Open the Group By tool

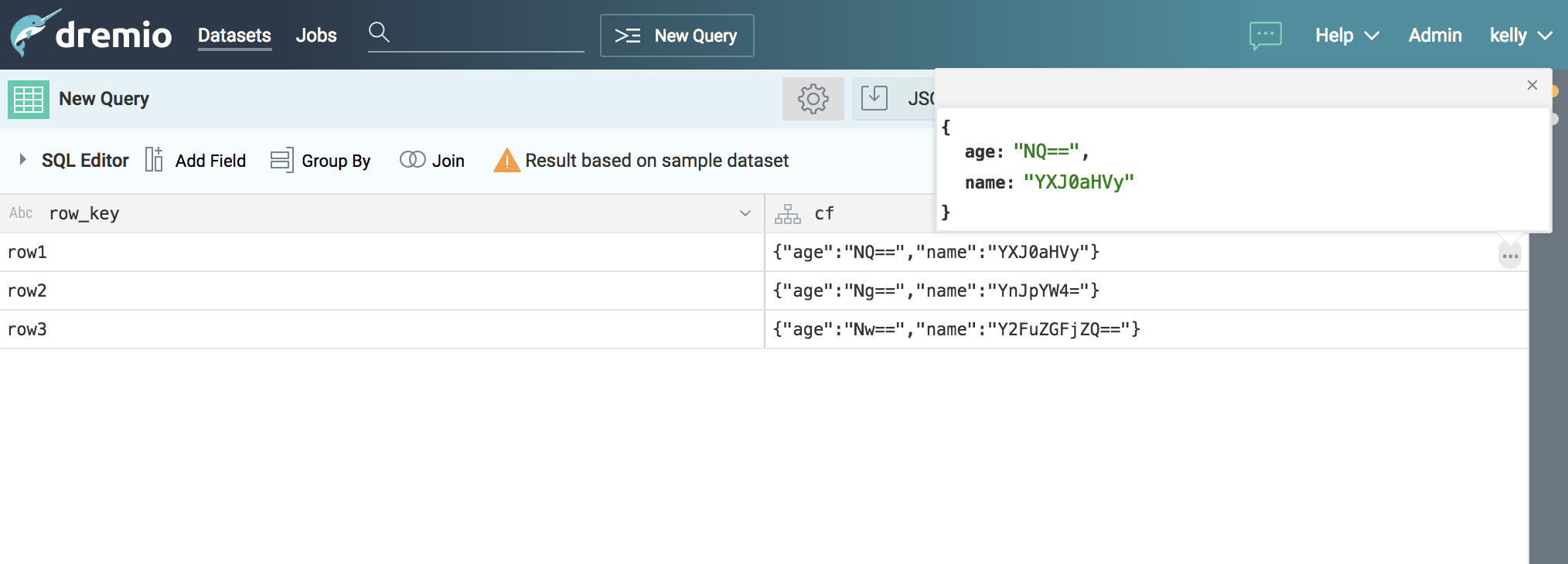(x=320, y=161)
